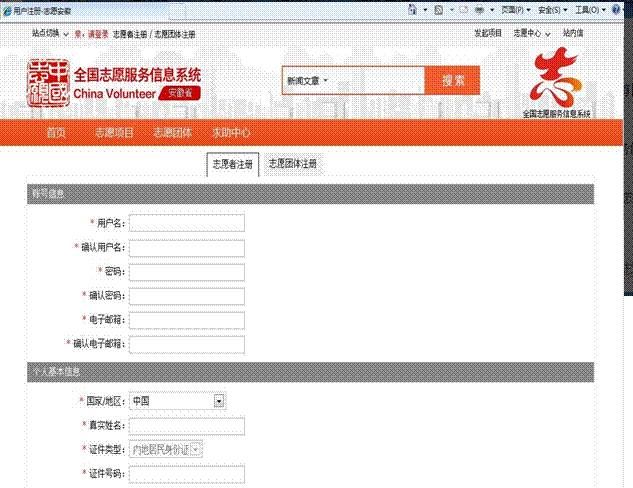This screenshot has width=633, height=488.
Task: Open 志愿项目 in navigation bar
Action: pos(114,132)
